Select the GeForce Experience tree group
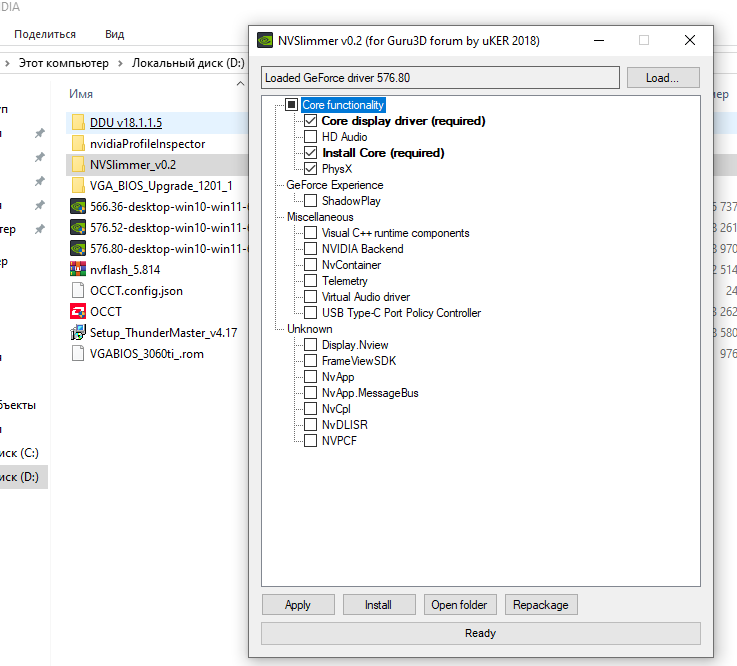This screenshot has width=737, height=666. pyautogui.click(x=335, y=185)
